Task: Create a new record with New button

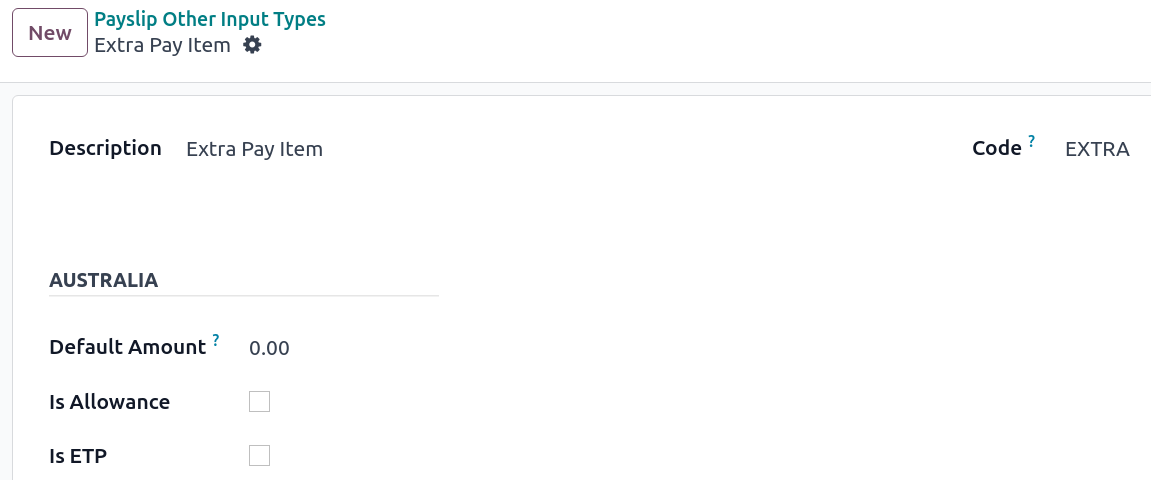Action: click(49, 33)
